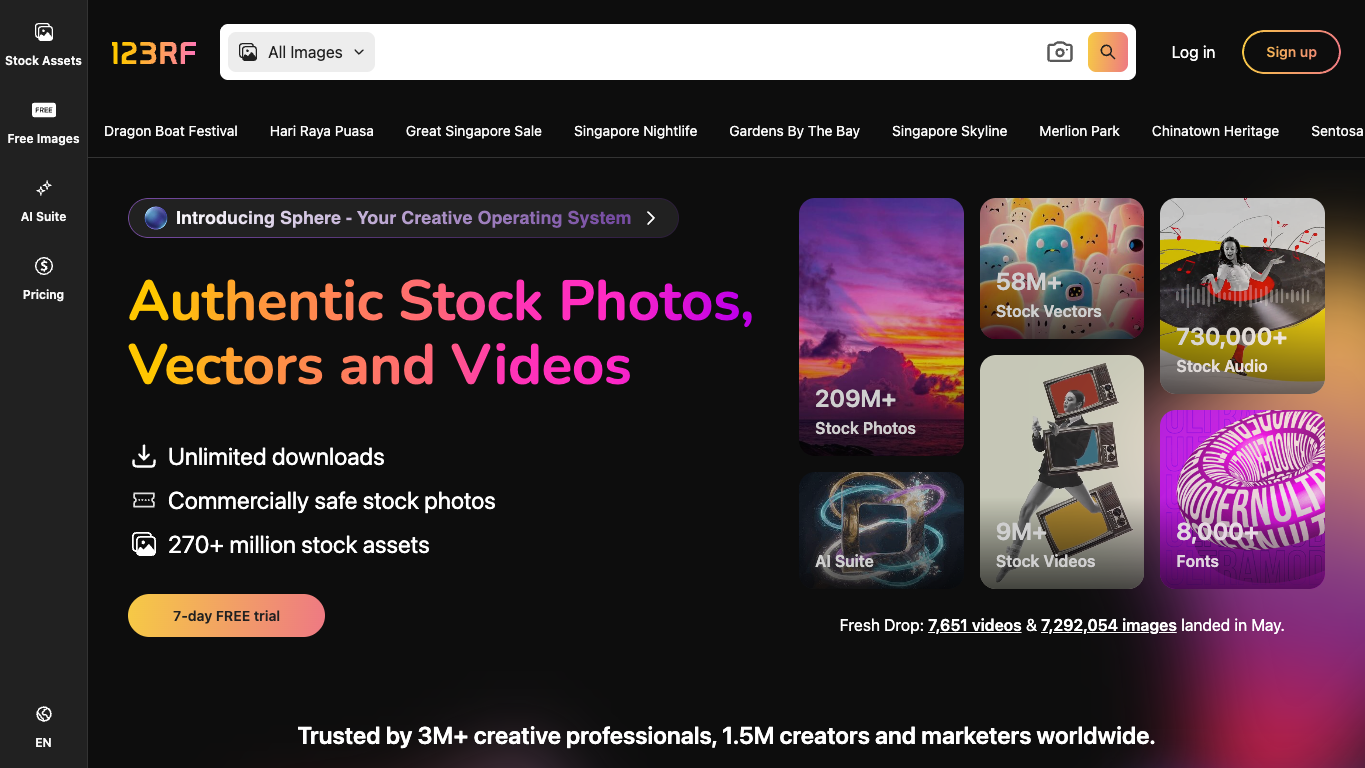Open Free Images in the sidebar
Image resolution: width=1365 pixels, height=768 pixels.
point(43,124)
